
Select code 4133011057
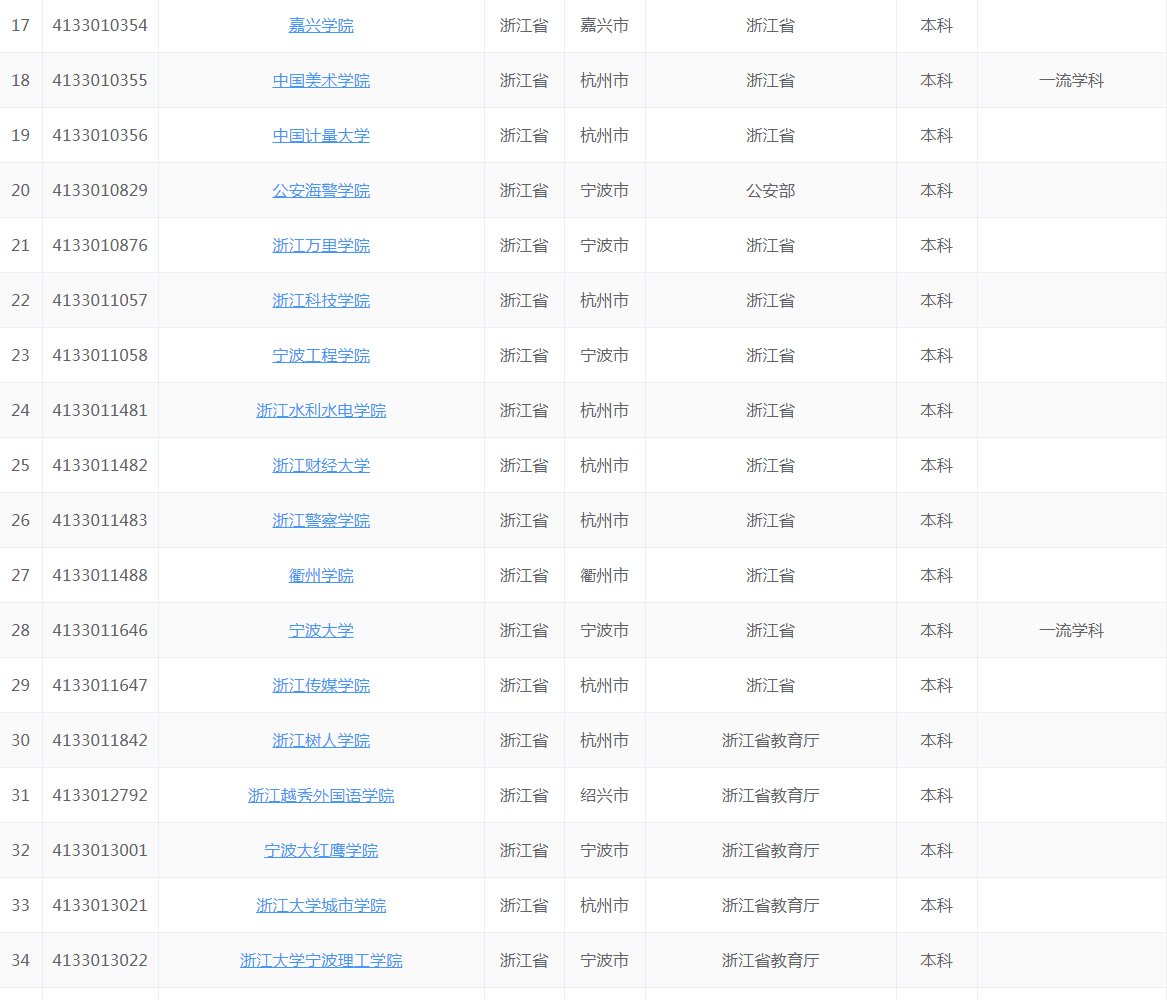click(x=100, y=301)
